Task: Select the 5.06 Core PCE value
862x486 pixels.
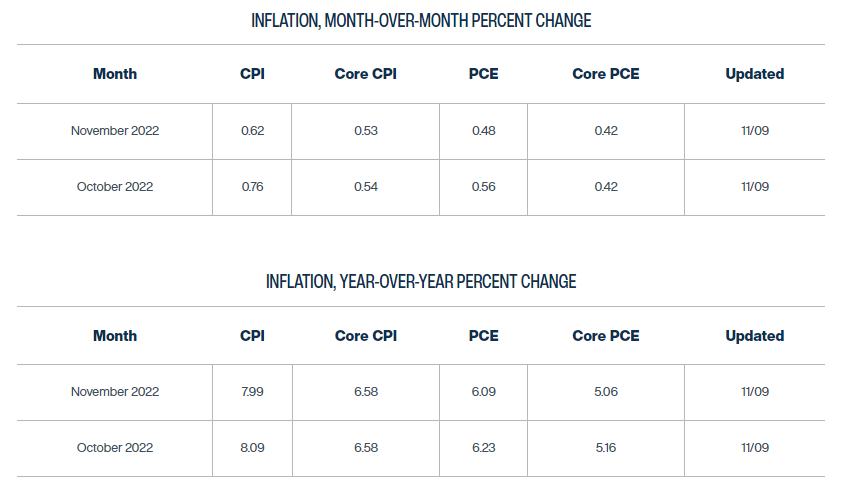Action: [605, 392]
